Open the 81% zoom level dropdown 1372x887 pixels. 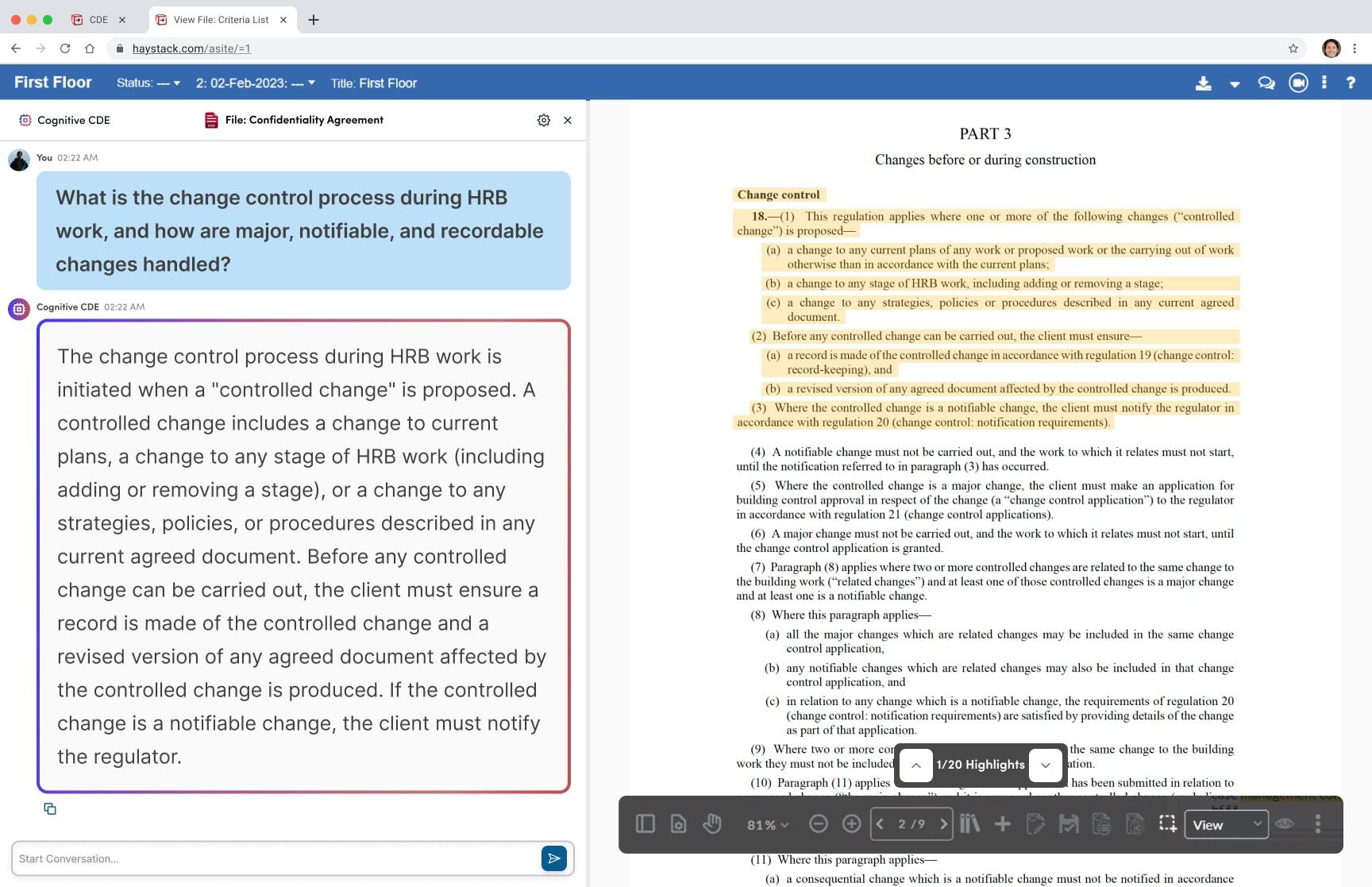point(767,825)
